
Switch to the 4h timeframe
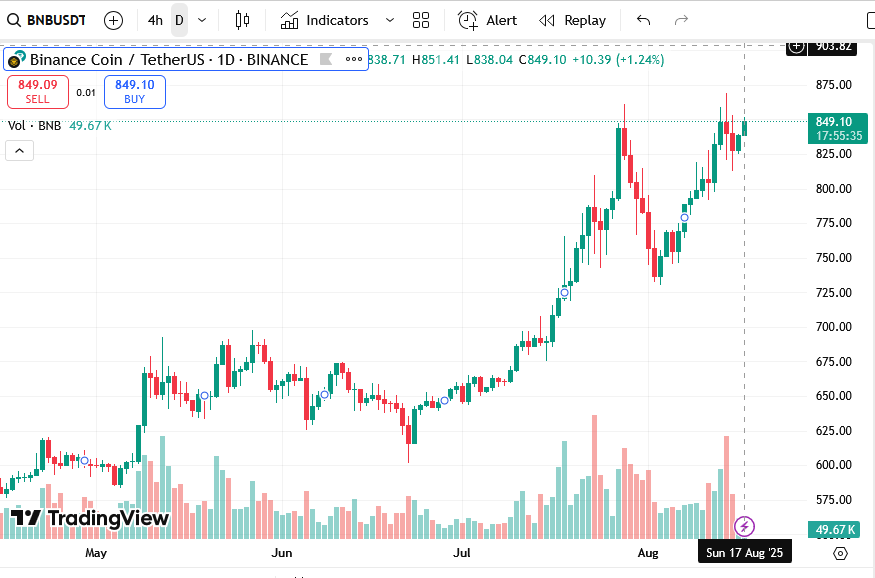[155, 20]
